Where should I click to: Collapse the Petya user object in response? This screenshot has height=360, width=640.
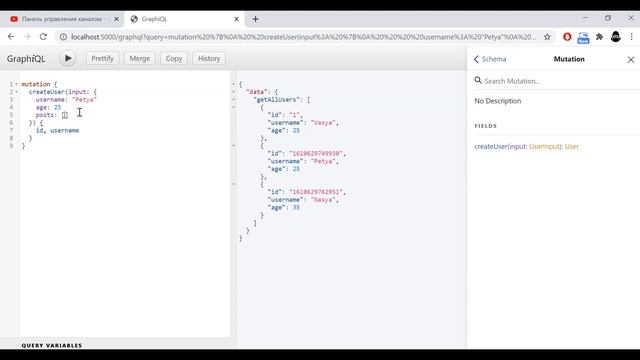point(234,146)
